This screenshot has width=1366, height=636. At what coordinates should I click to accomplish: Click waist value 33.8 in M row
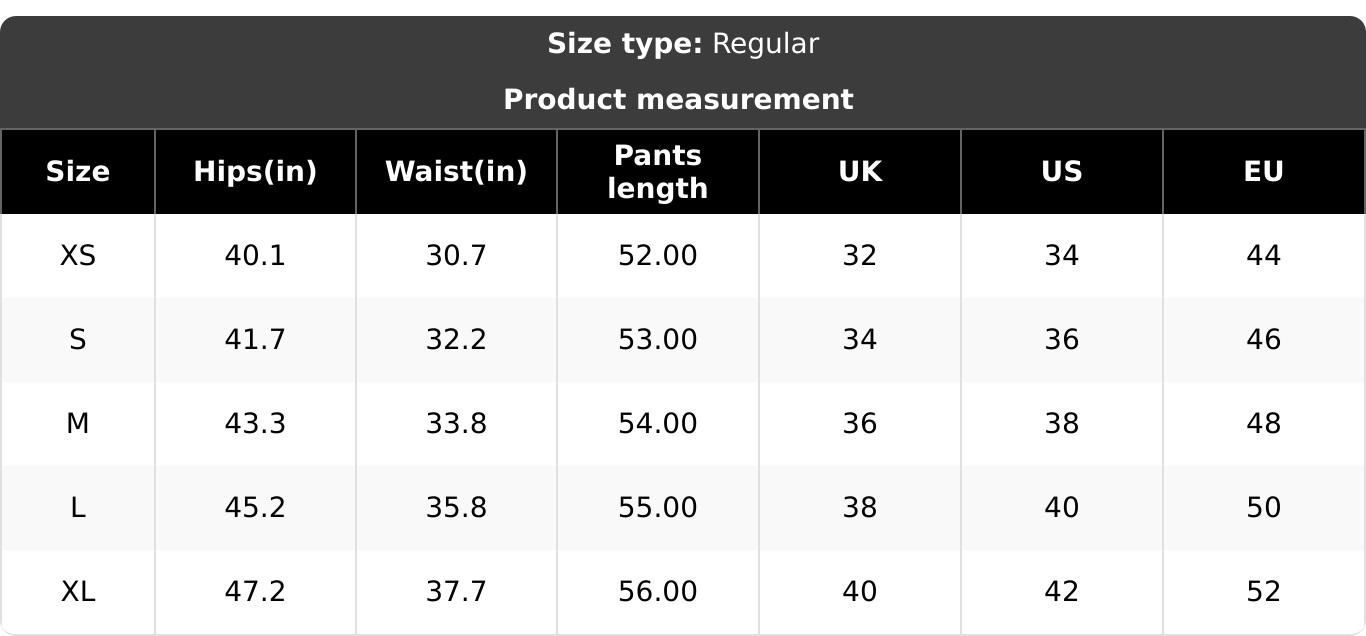point(456,424)
